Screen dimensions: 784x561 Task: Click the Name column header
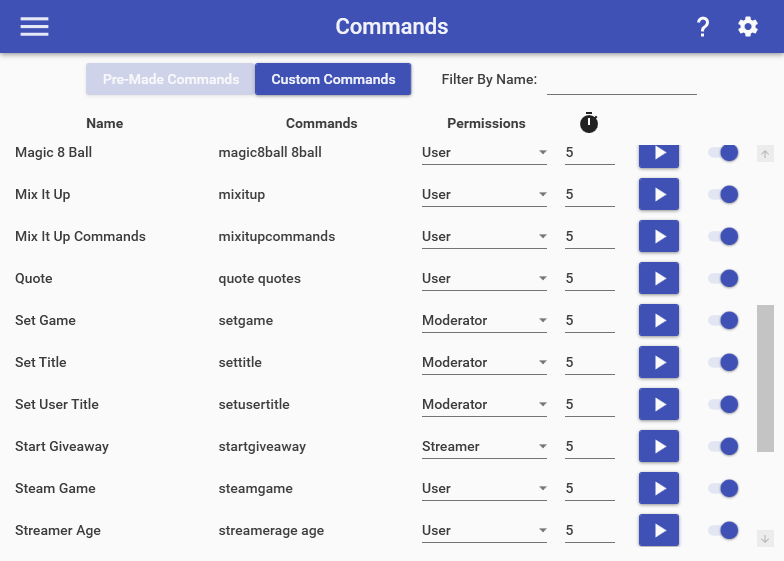click(104, 123)
